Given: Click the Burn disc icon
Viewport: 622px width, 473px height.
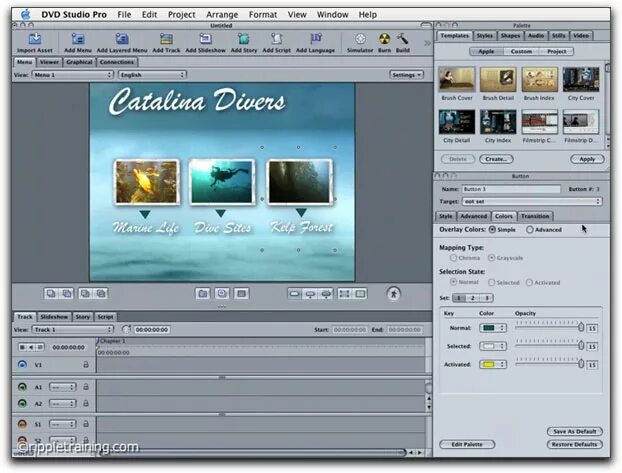Looking at the screenshot, I should (x=384, y=39).
